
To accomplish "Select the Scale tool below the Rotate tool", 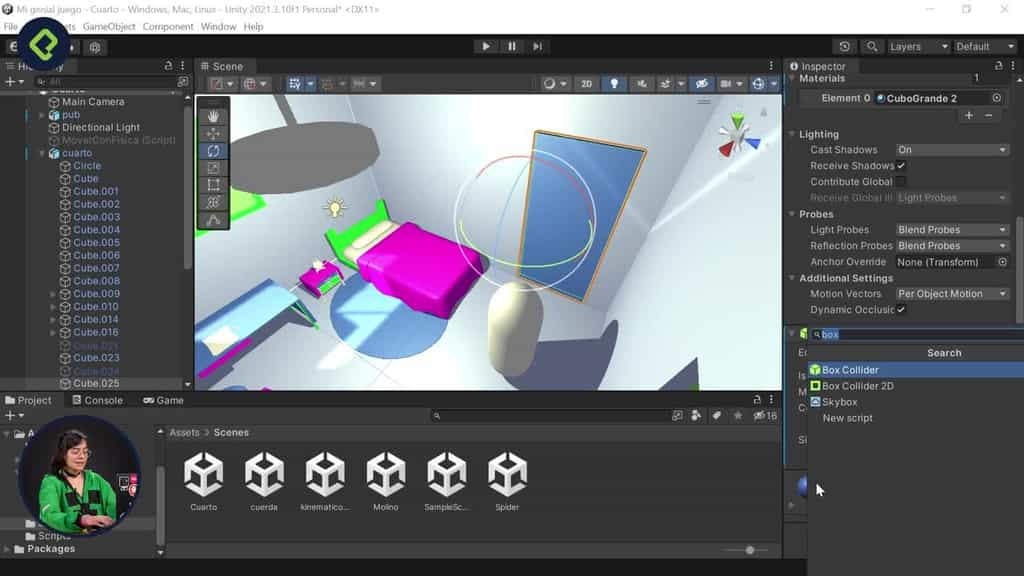I will (213, 167).
